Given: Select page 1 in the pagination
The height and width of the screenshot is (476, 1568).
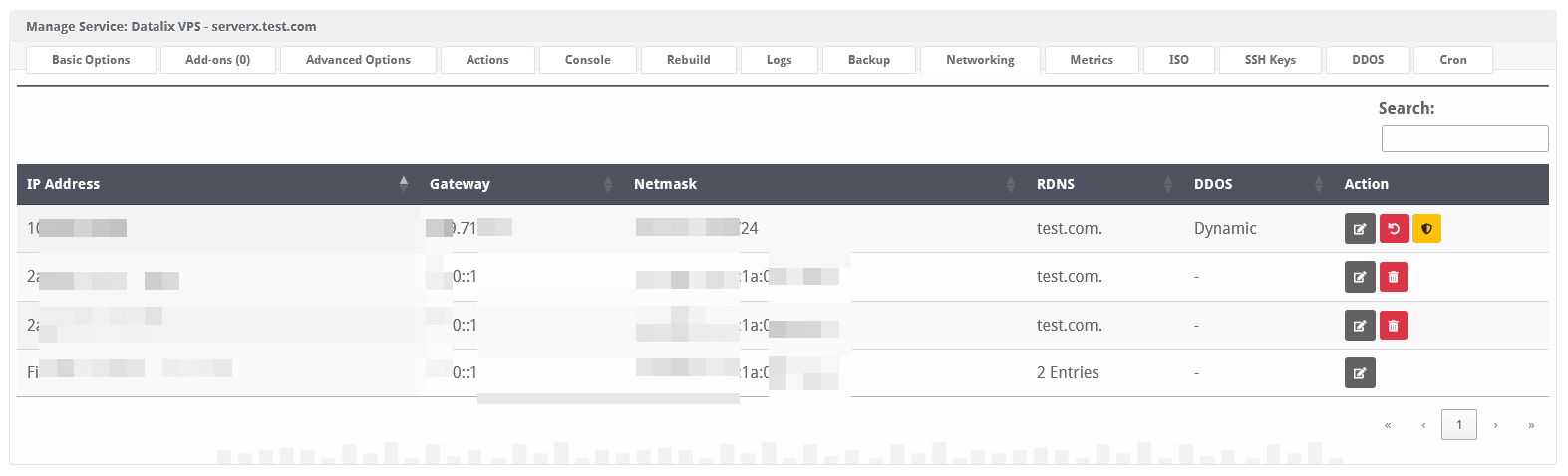Looking at the screenshot, I should pyautogui.click(x=1459, y=425).
